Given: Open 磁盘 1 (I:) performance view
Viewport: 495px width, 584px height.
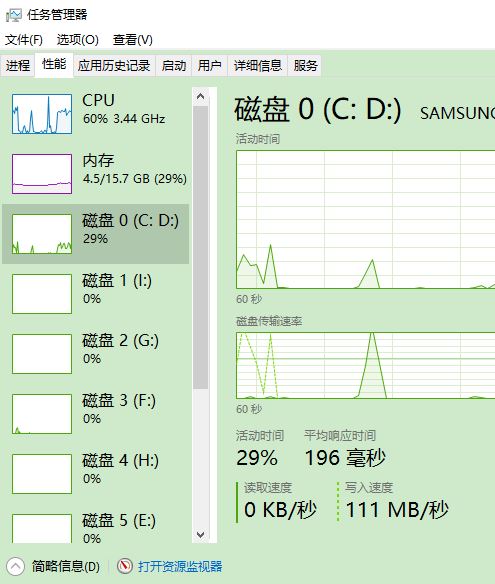Looking at the screenshot, I should [x=95, y=294].
